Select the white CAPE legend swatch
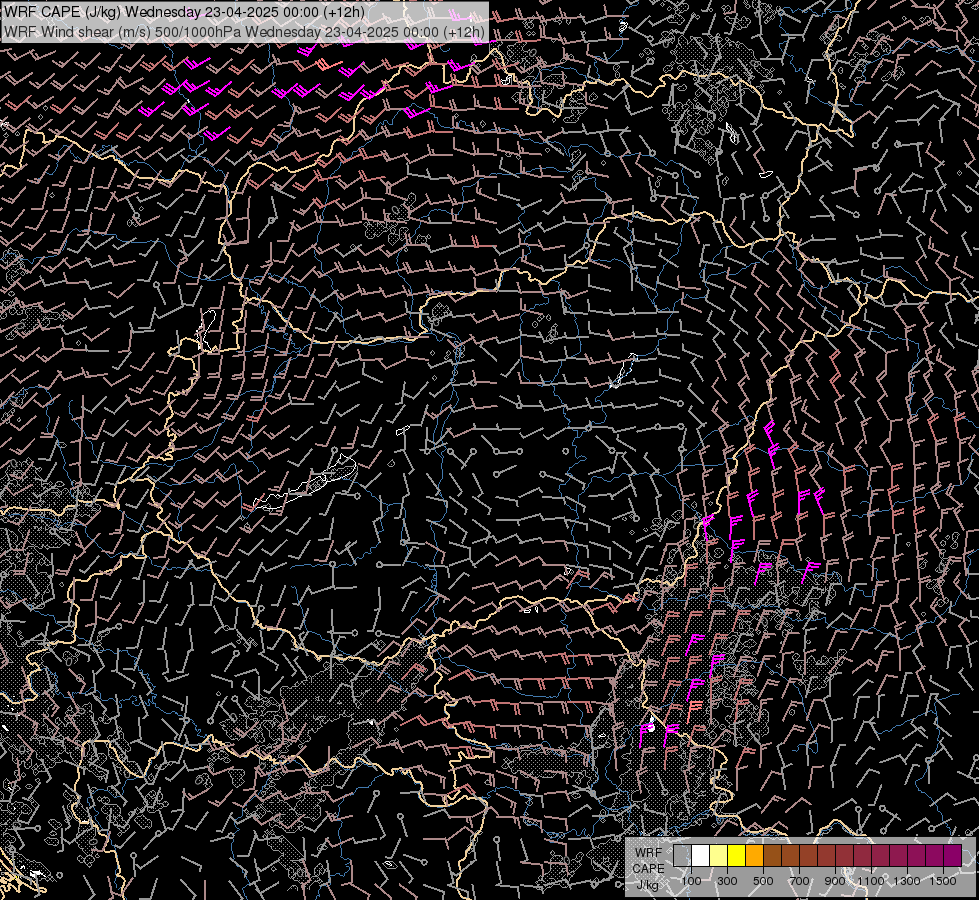 (701, 856)
